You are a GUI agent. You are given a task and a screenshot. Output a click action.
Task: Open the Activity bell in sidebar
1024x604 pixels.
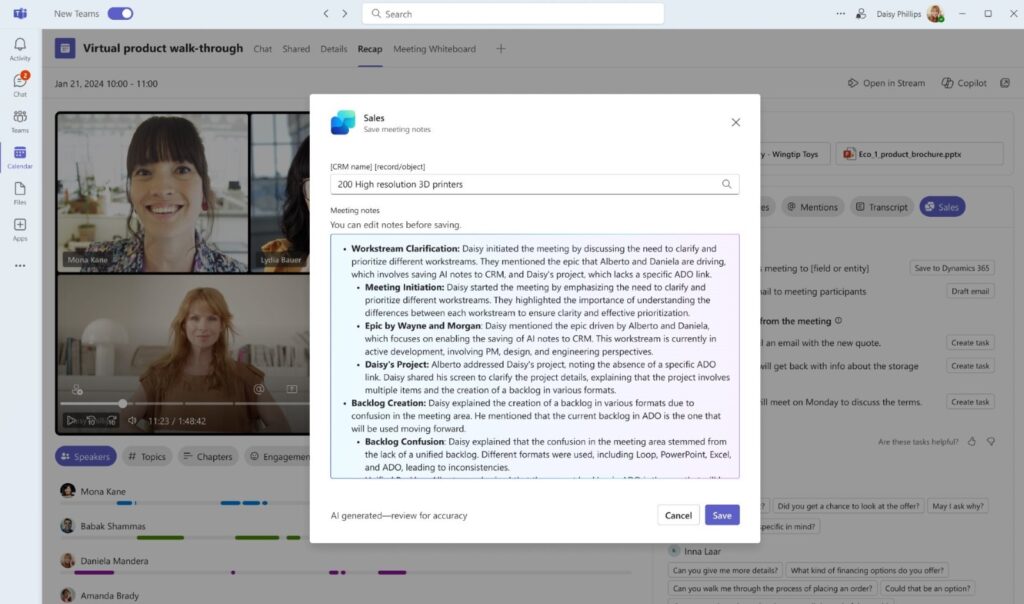click(x=19, y=47)
